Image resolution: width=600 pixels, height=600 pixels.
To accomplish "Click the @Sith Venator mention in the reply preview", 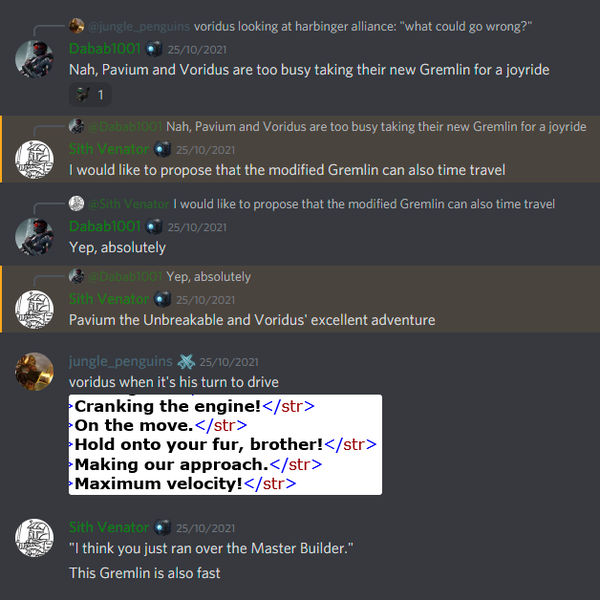I will (x=128, y=204).
